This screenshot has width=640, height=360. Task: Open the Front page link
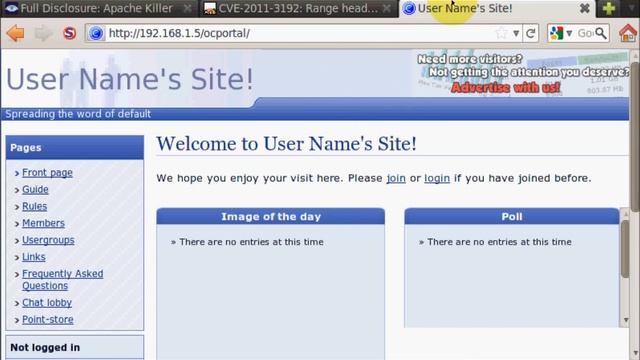pos(47,173)
